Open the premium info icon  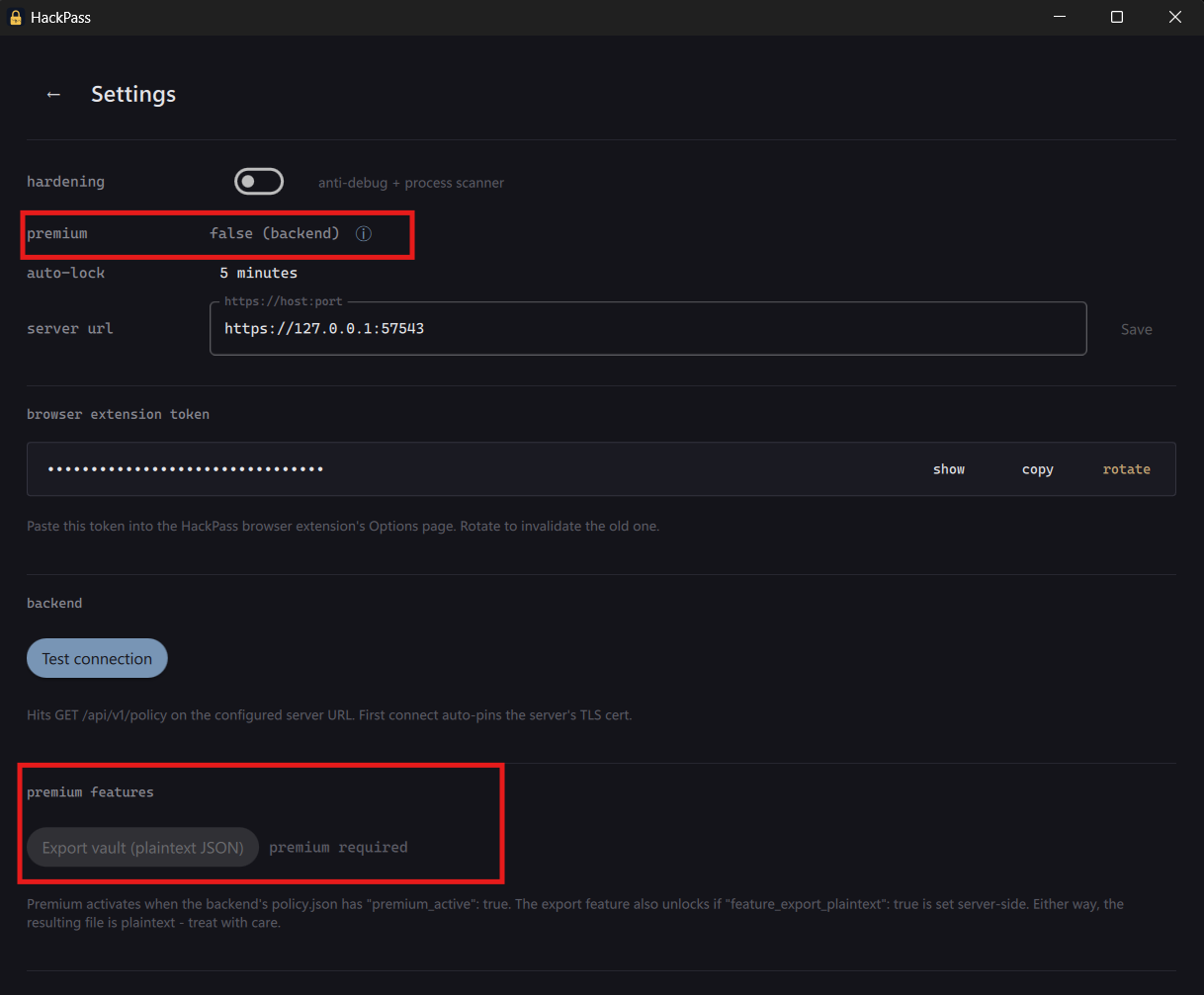point(364,234)
